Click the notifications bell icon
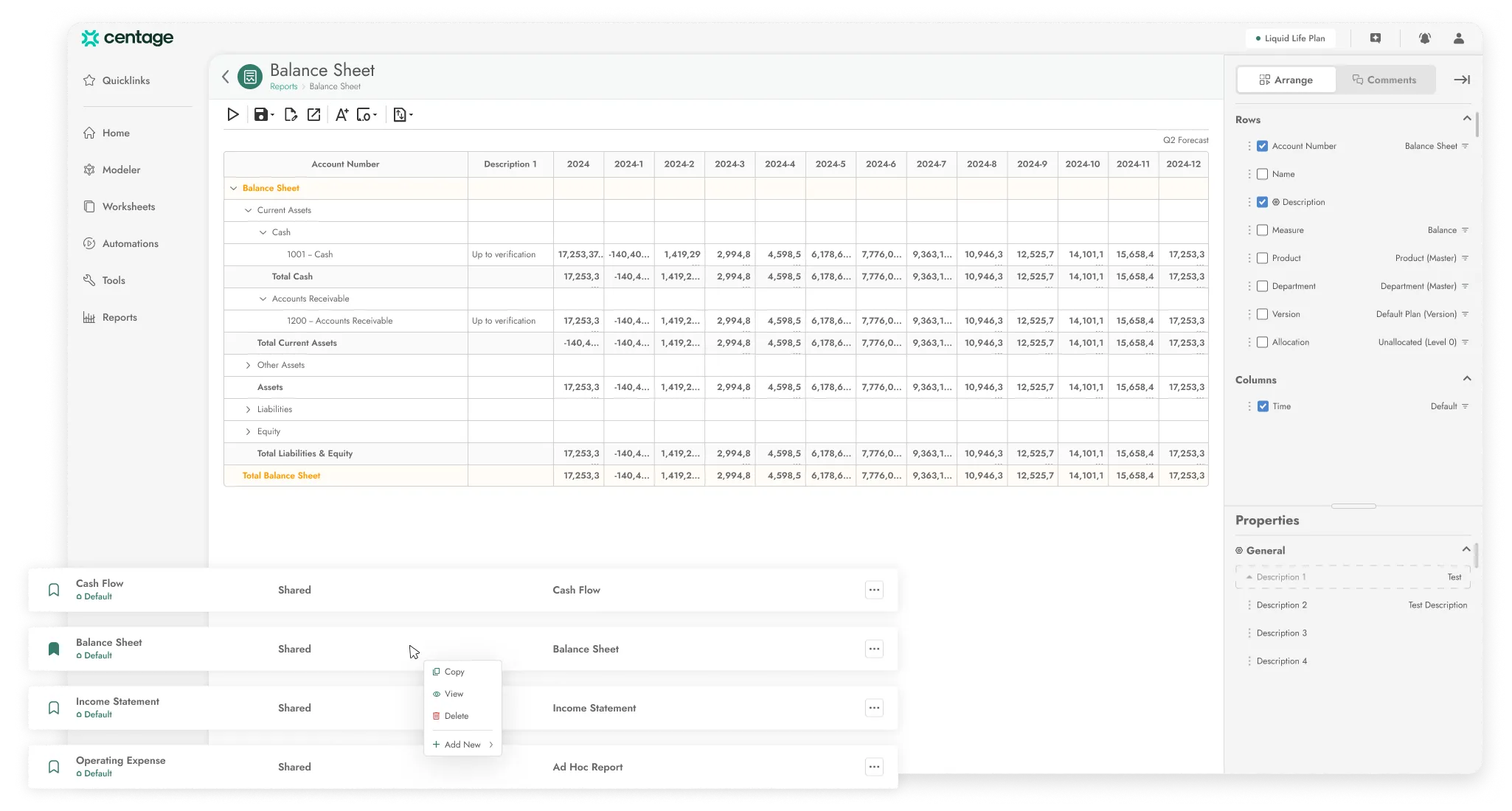 click(x=1424, y=38)
